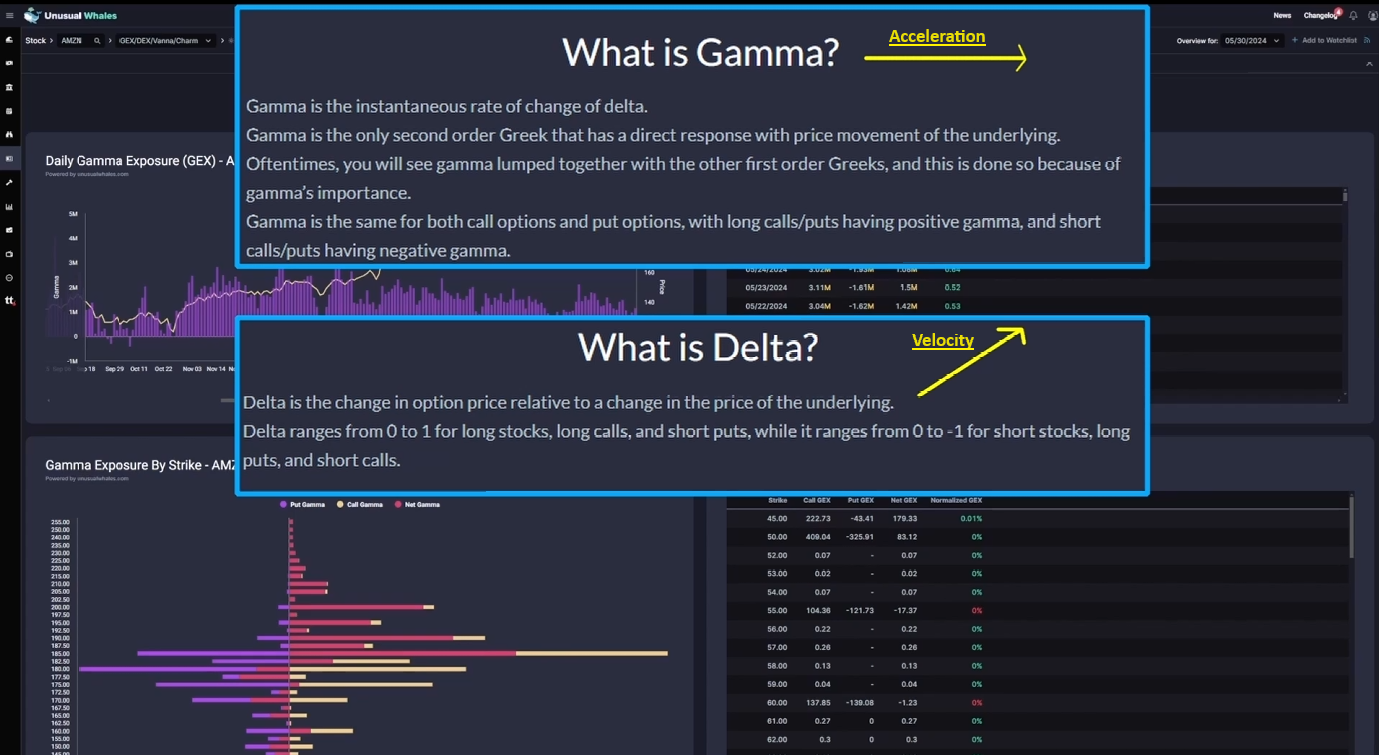Open the News menu item

coord(1282,15)
